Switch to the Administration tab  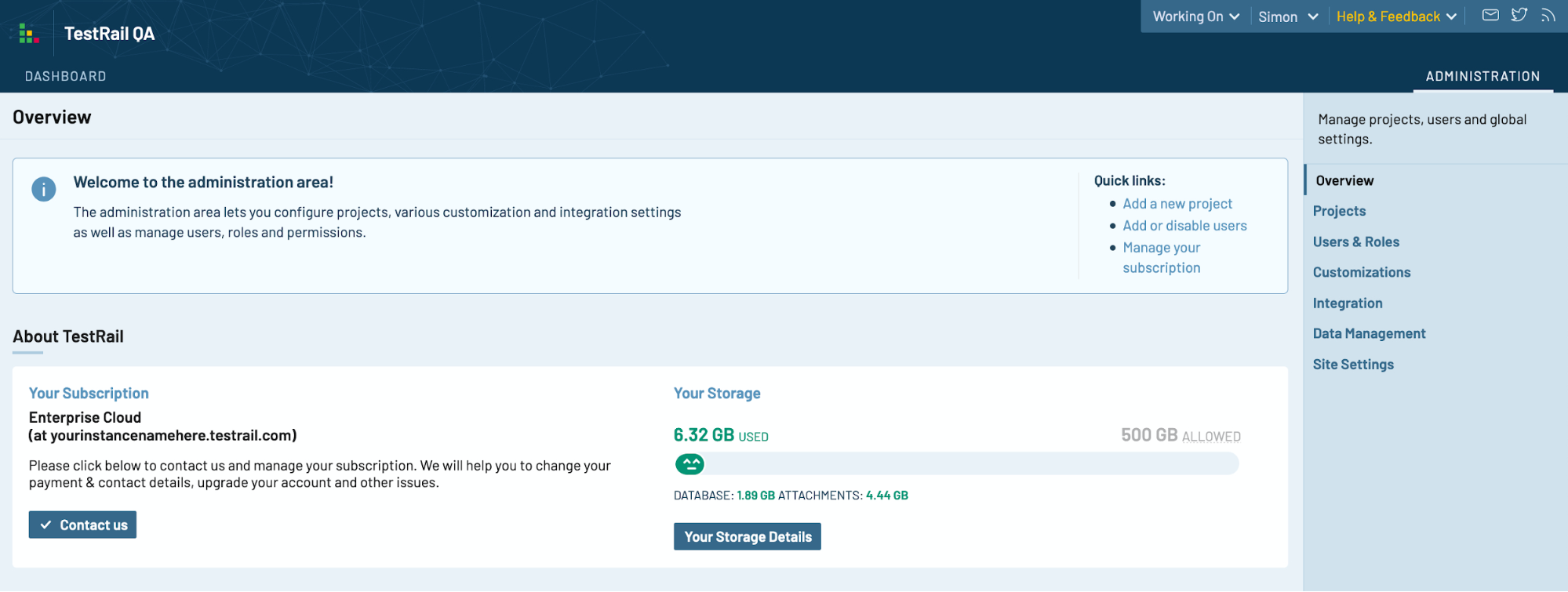(1483, 76)
